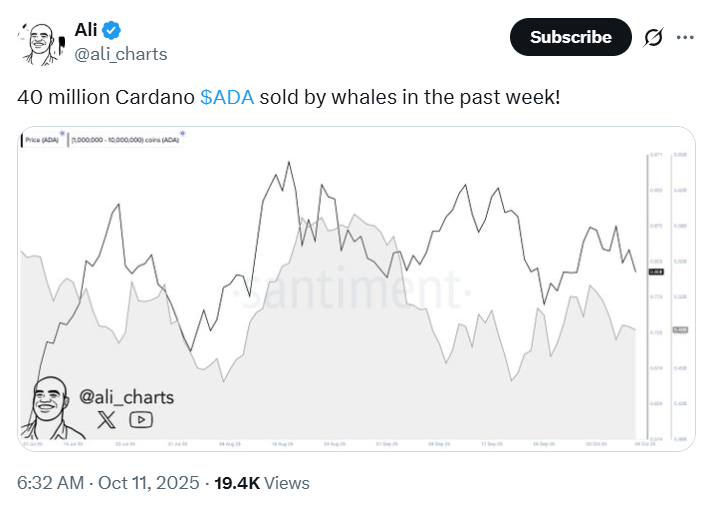Click the @ali_charts watermark text in chart
This screenshot has height=505, width=711.
[x=126, y=397]
